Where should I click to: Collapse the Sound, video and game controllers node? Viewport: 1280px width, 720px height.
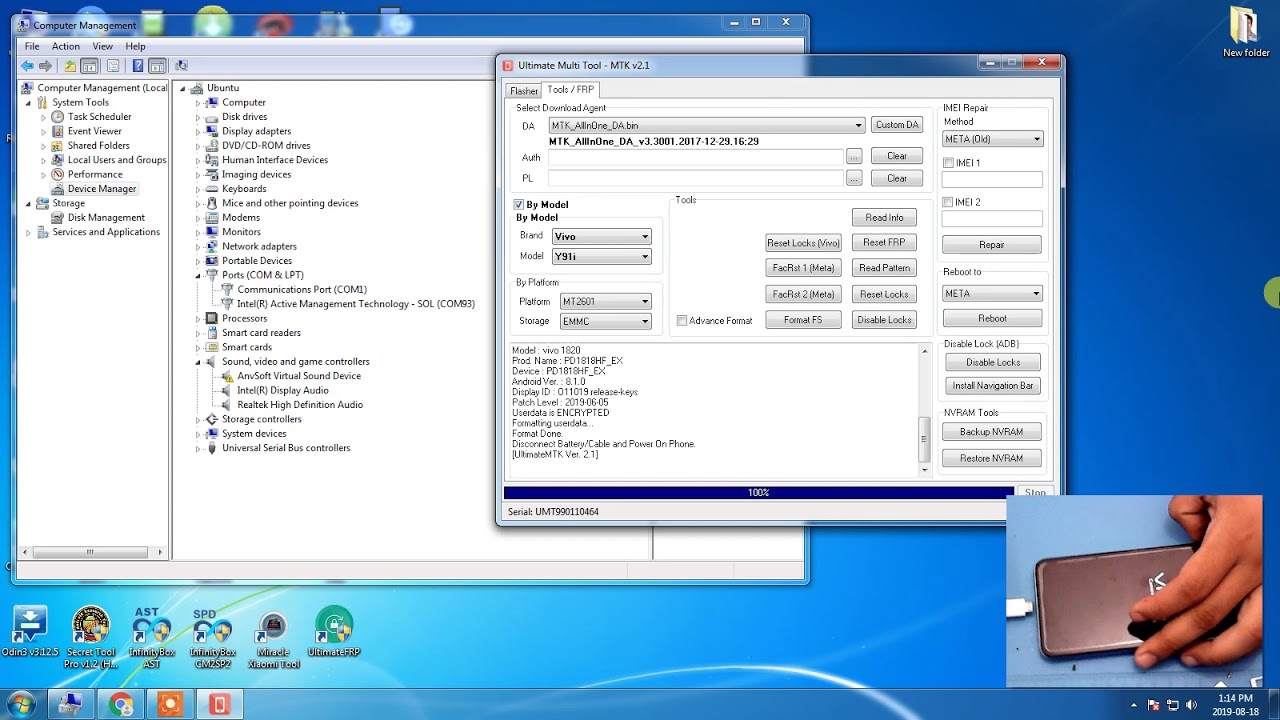(198, 362)
